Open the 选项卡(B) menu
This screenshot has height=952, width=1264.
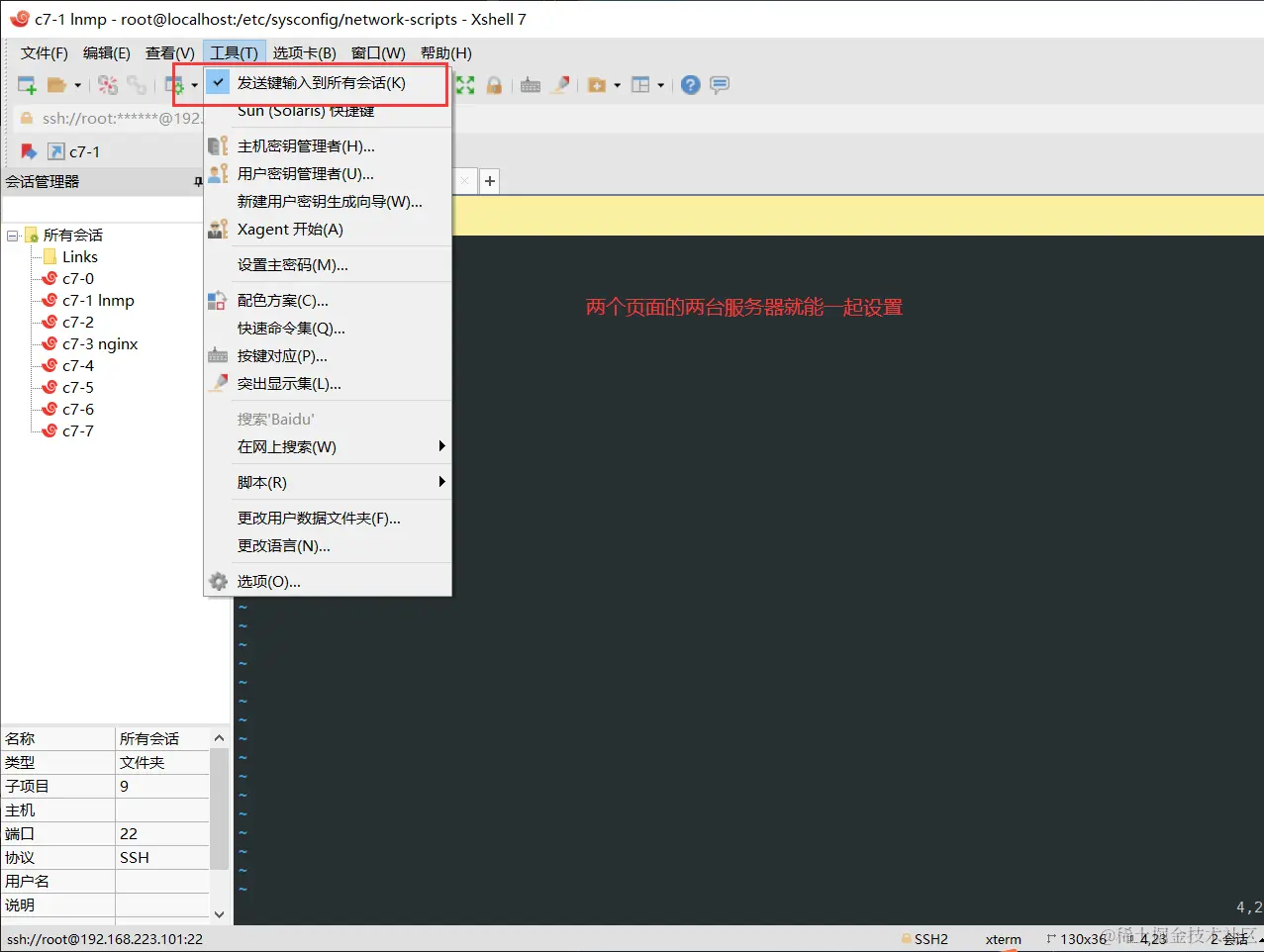click(x=305, y=53)
